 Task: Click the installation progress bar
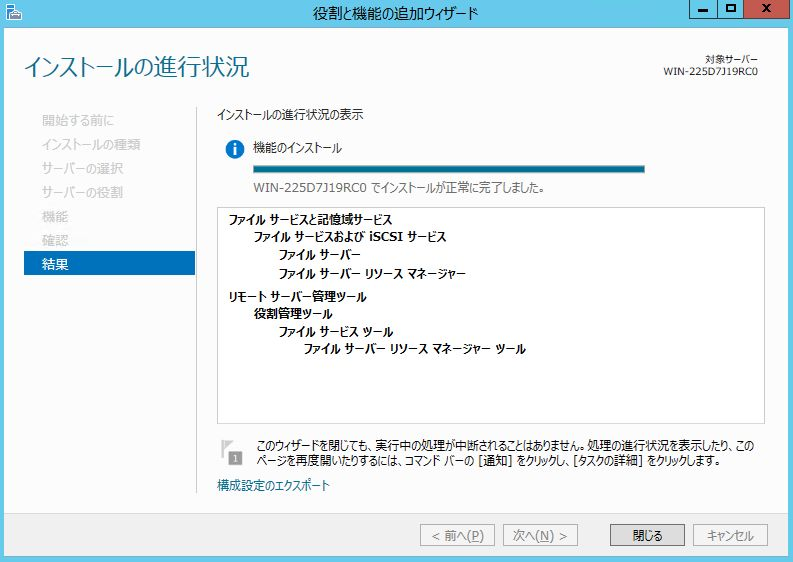point(448,169)
